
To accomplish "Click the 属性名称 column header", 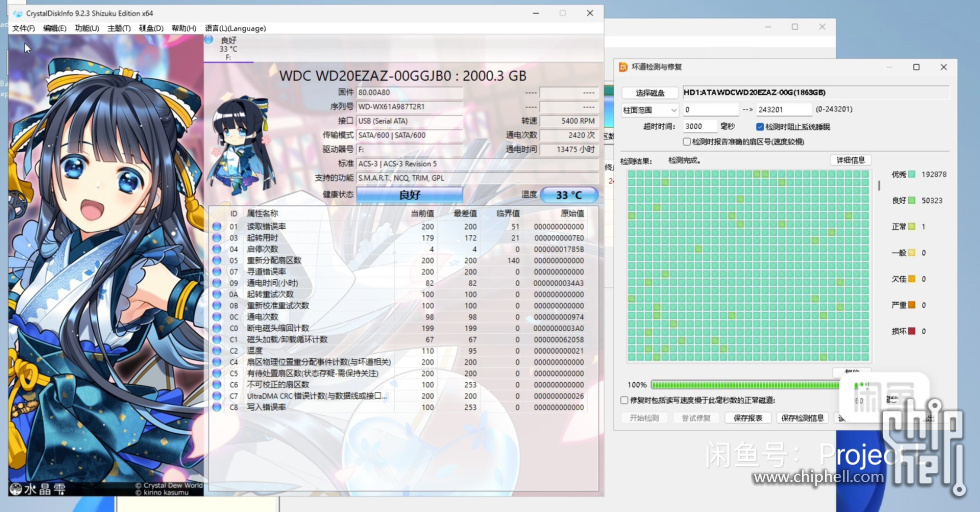I will tap(262, 214).
